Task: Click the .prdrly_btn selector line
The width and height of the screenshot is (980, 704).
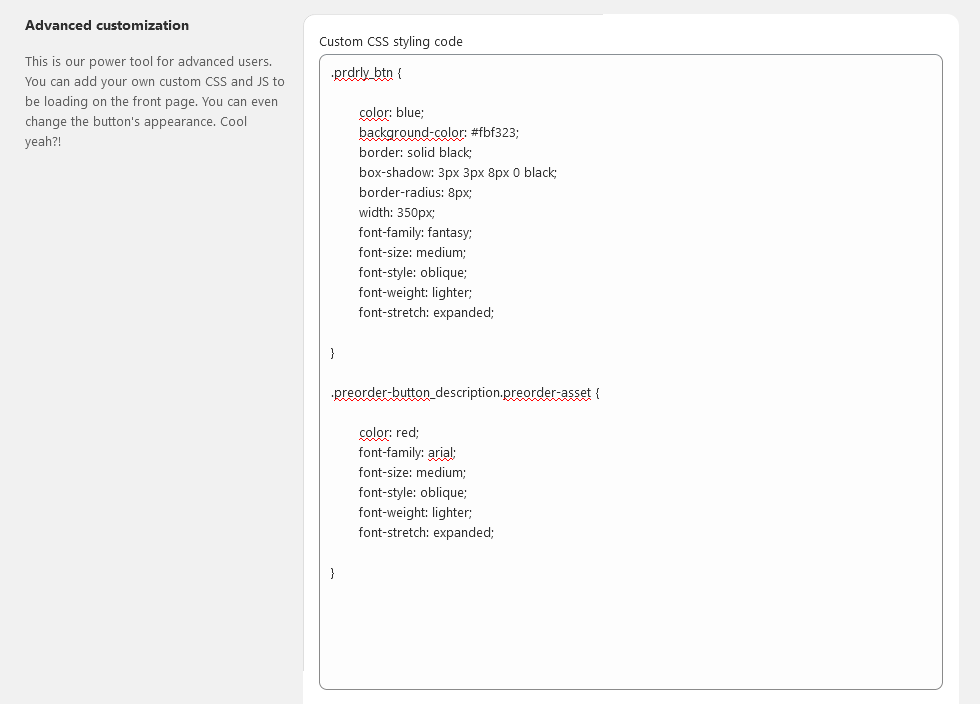Action: [366, 73]
